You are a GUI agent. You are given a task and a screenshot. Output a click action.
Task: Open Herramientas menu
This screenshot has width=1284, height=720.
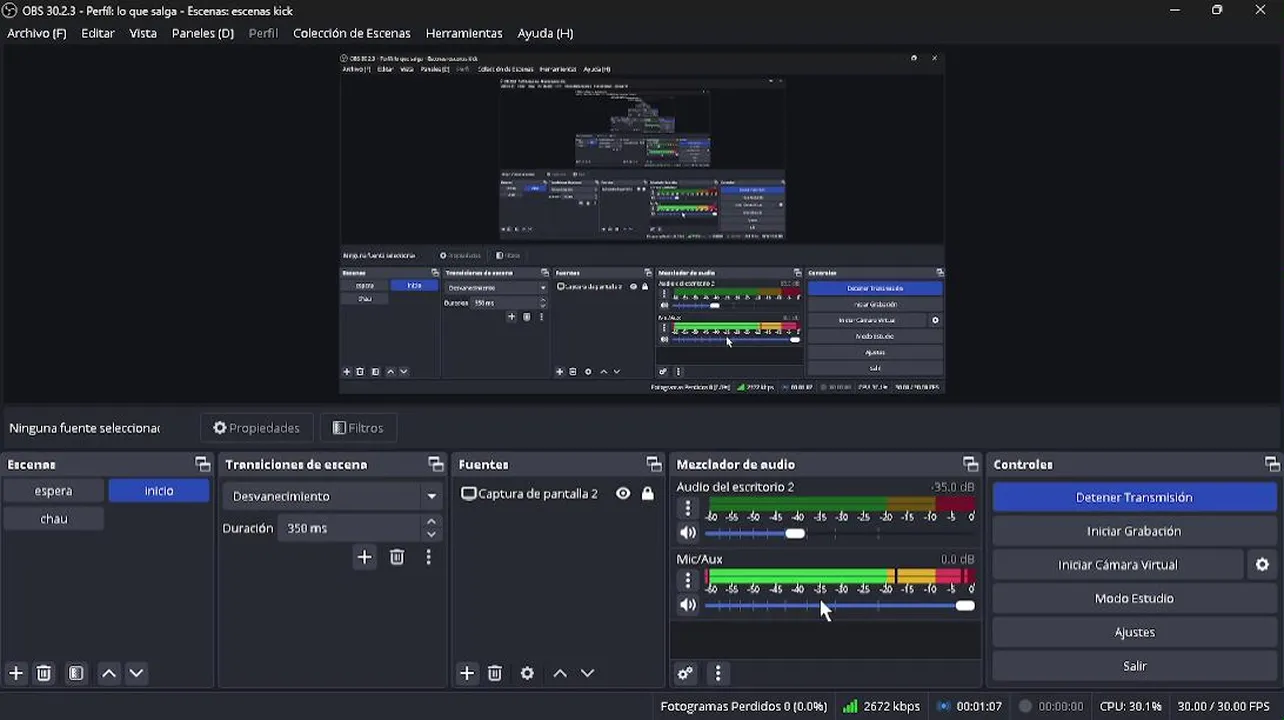pyautogui.click(x=464, y=33)
